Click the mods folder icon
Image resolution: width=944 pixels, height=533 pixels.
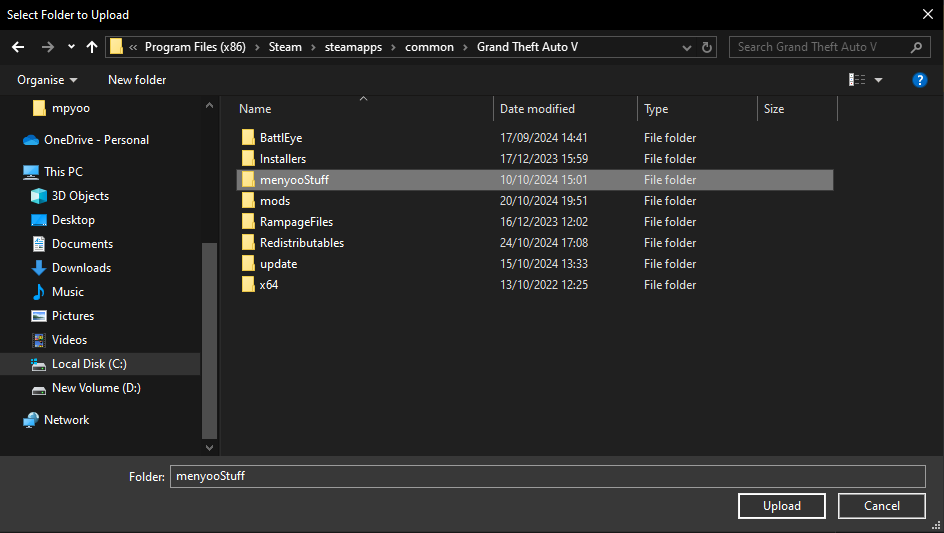pos(248,201)
